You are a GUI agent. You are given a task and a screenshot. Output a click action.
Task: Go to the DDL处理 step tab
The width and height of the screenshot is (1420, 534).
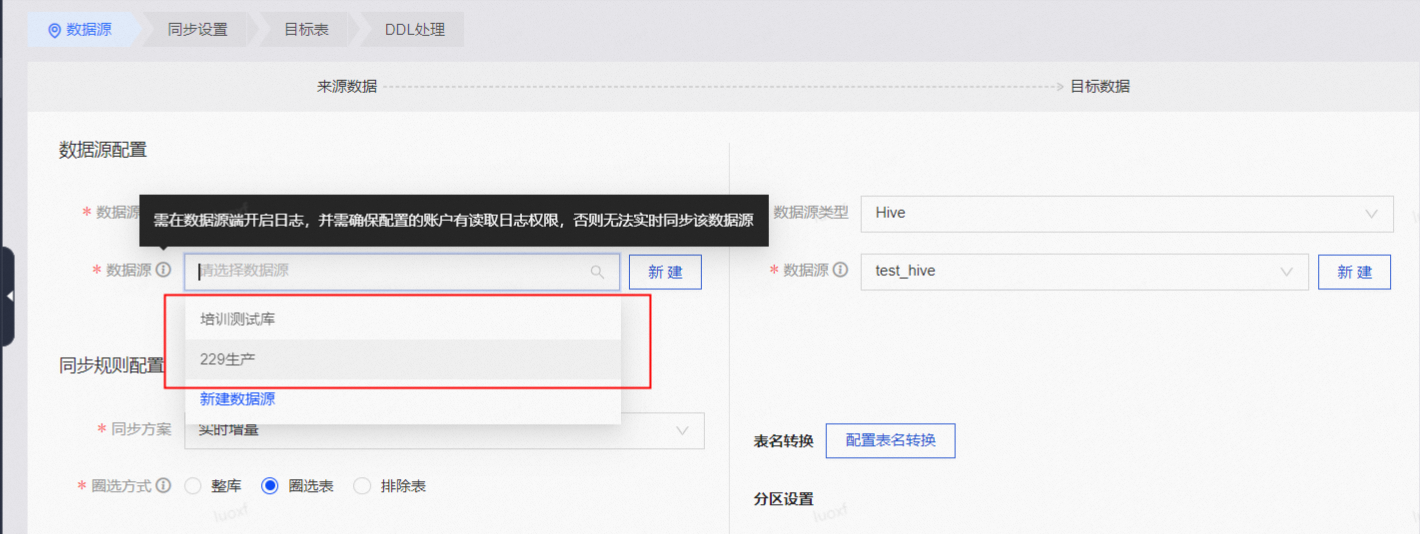click(x=415, y=30)
